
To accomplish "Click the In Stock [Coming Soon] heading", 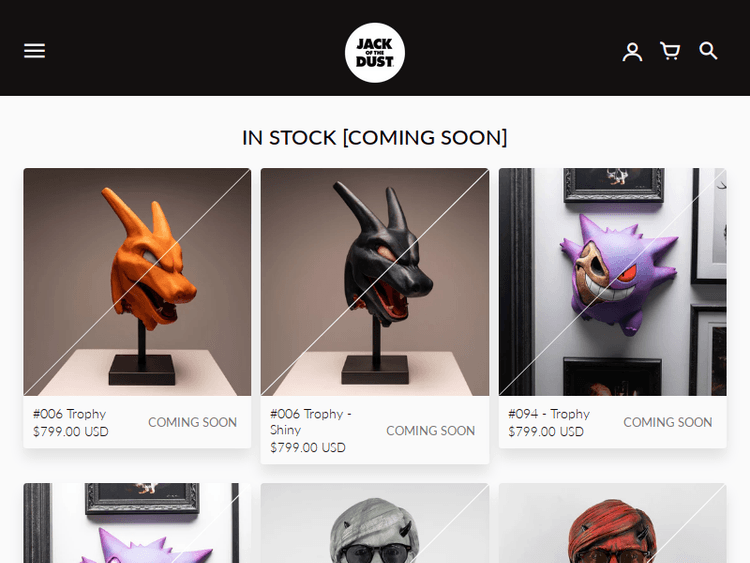I will tap(375, 138).
